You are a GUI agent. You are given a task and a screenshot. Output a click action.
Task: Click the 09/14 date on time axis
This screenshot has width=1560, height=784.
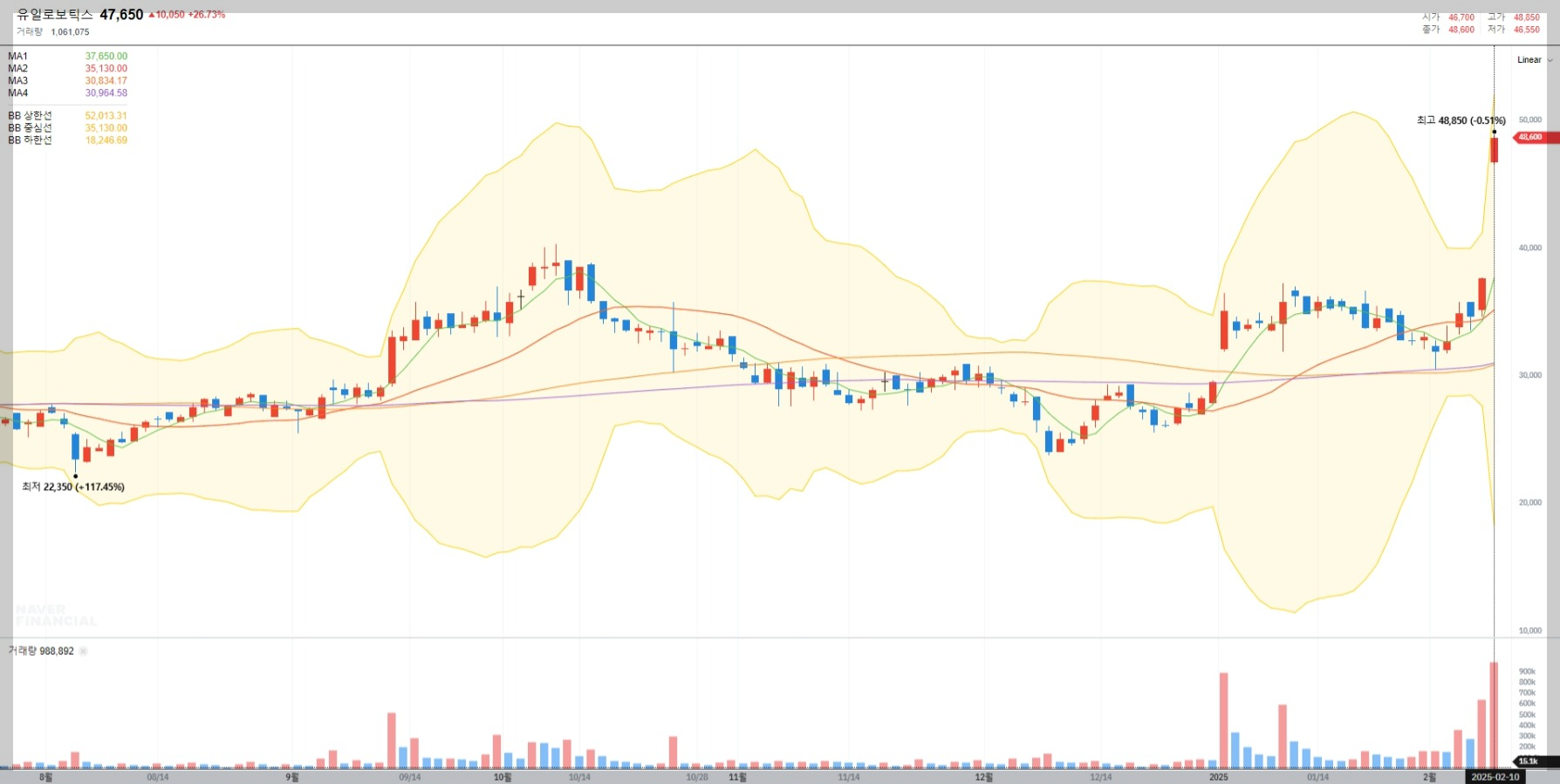[410, 777]
